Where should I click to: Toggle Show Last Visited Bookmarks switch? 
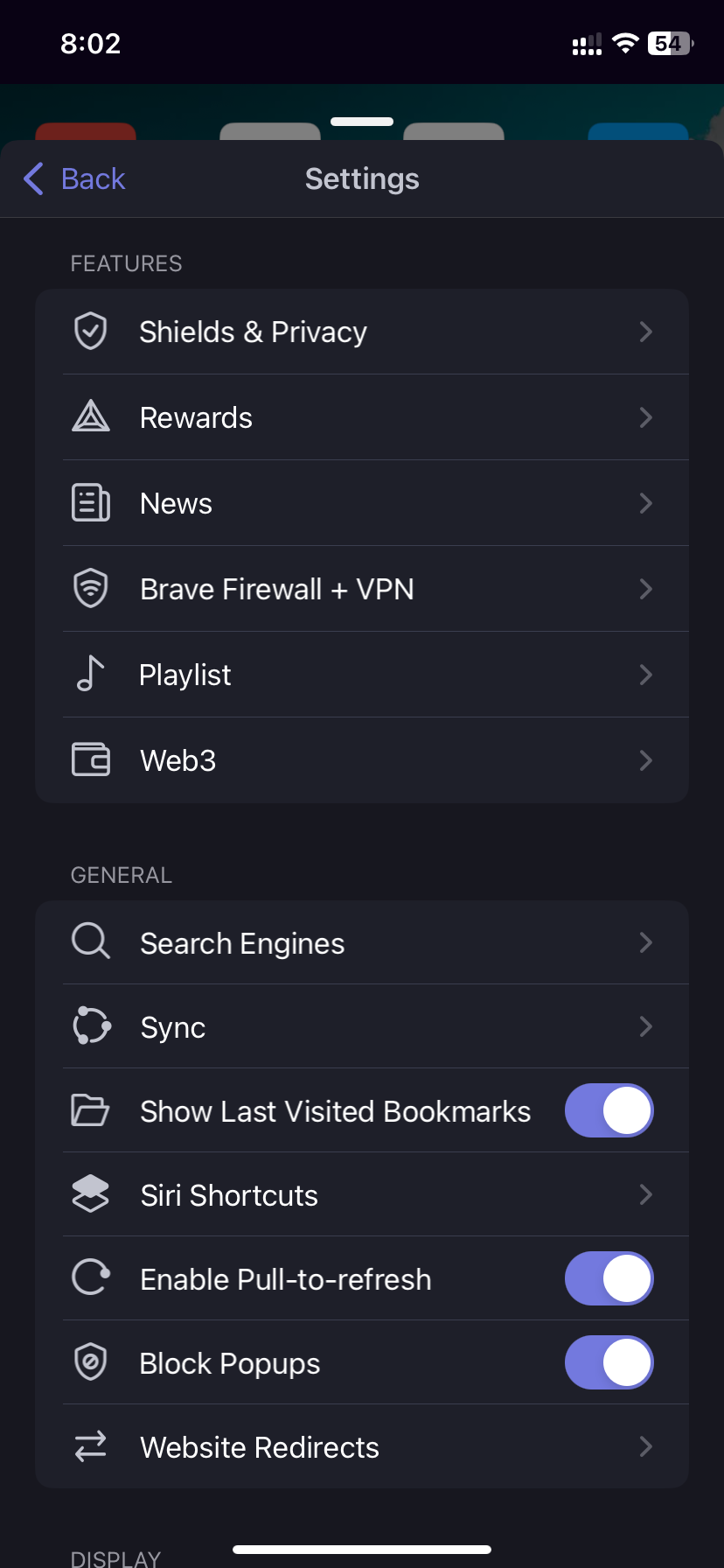[x=609, y=1110]
